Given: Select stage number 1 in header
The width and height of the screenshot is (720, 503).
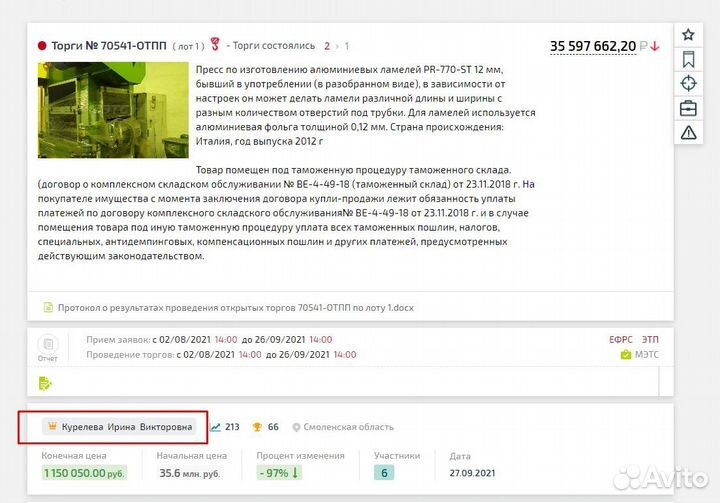Looking at the screenshot, I should coord(347,46).
